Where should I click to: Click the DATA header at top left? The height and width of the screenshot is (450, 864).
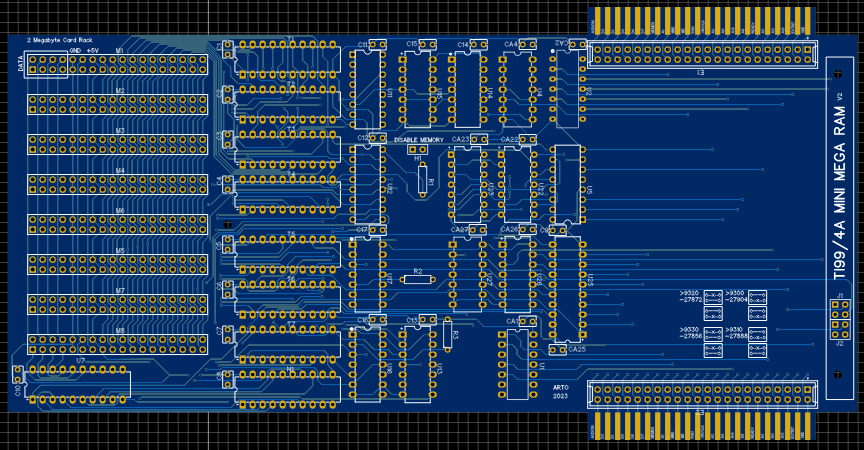pyautogui.click(x=45, y=66)
